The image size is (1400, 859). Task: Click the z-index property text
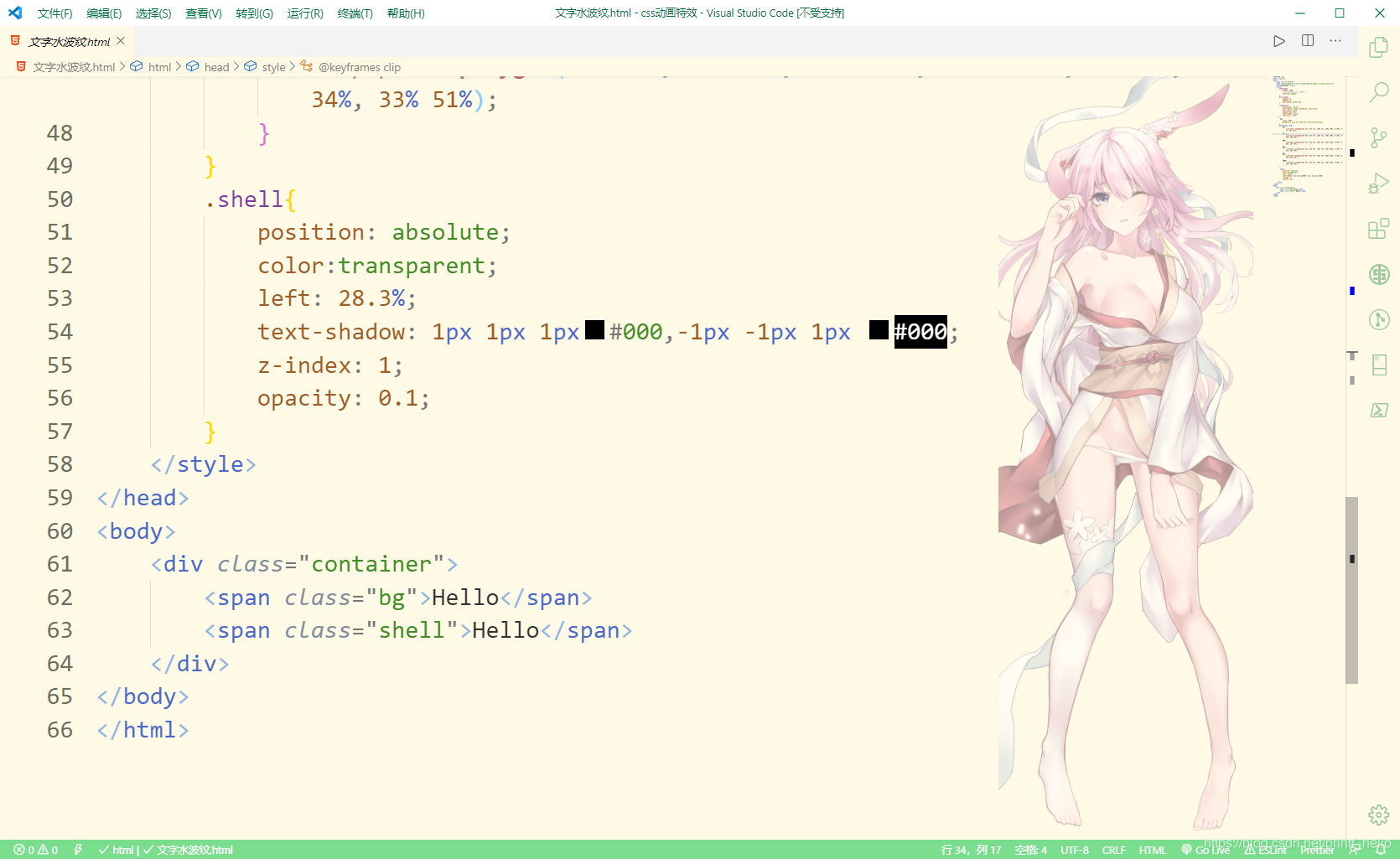(x=303, y=365)
